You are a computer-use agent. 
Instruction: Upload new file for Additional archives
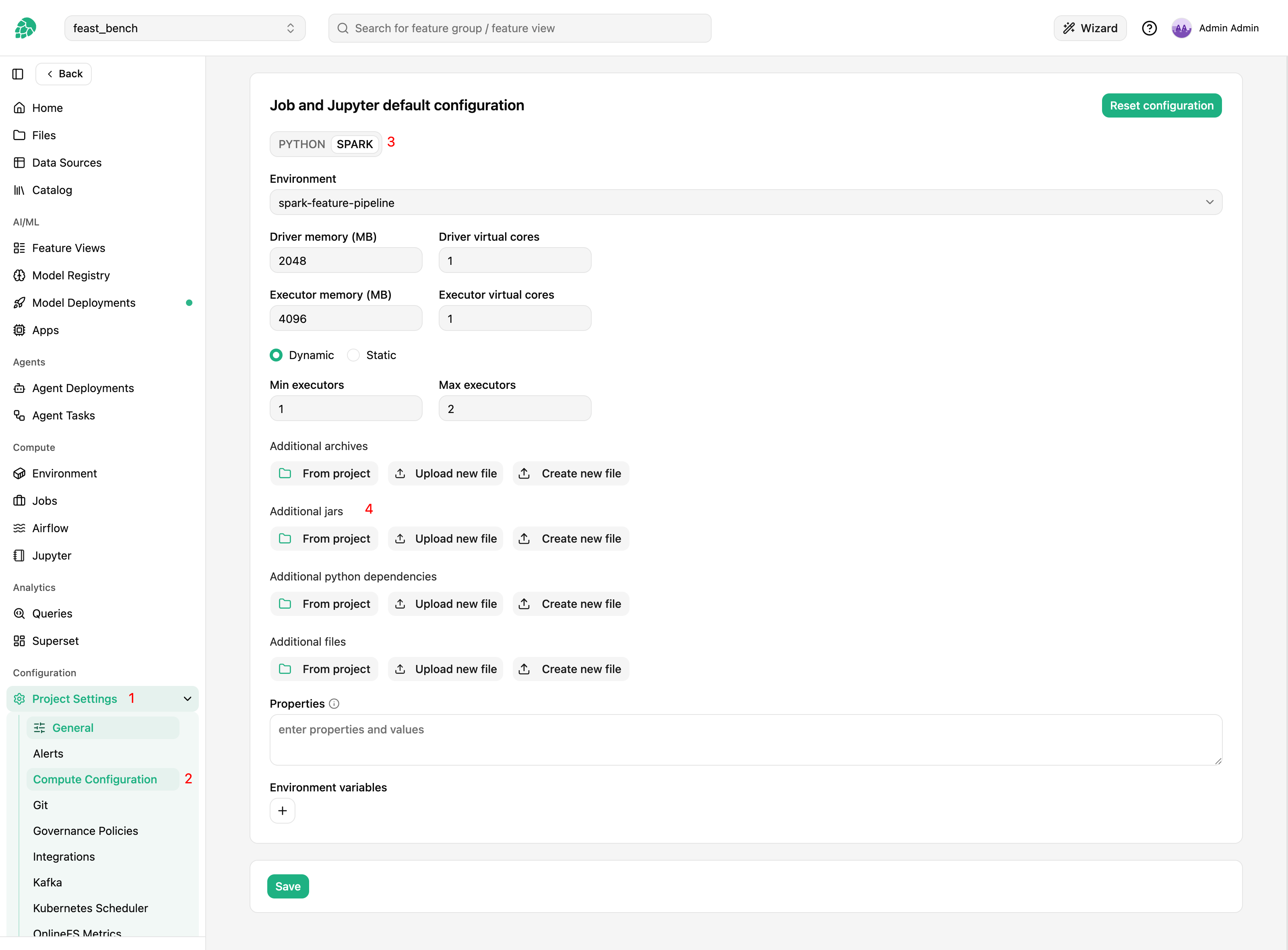446,473
